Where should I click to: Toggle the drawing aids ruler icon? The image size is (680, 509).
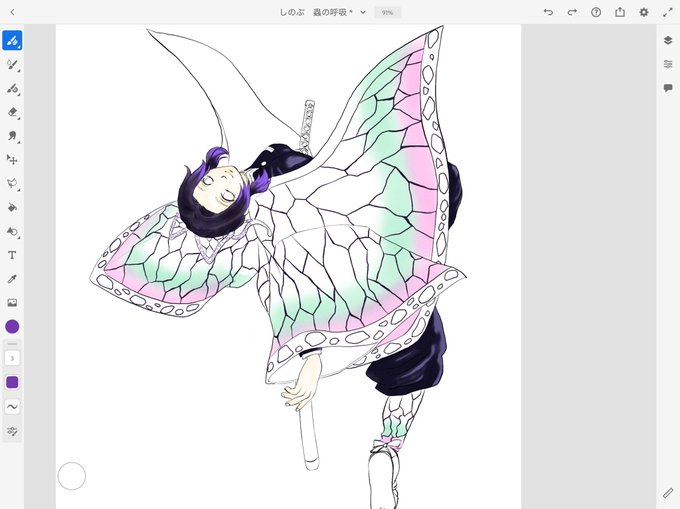click(668, 493)
